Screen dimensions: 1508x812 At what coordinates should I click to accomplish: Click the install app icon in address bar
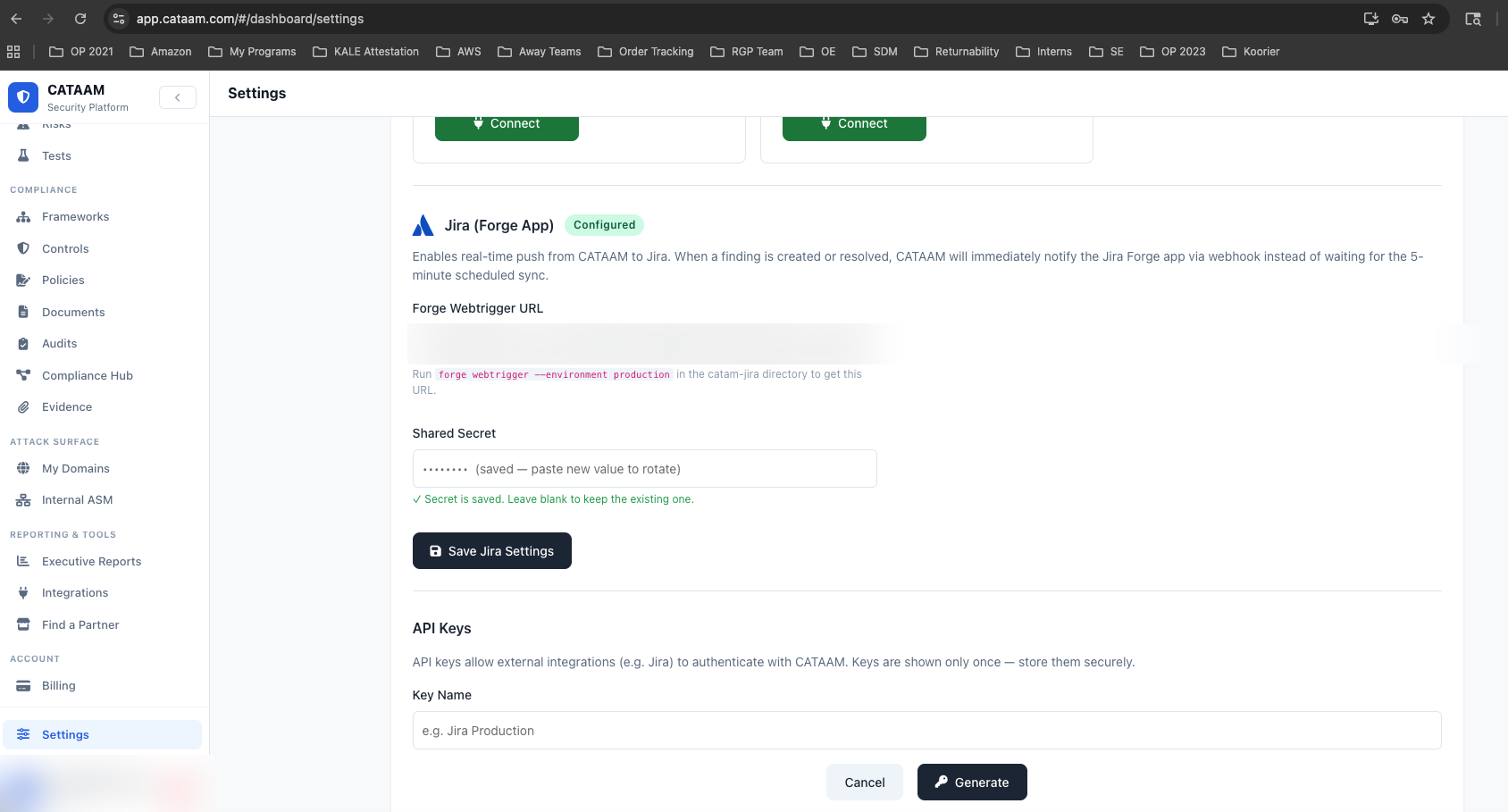[x=1371, y=19]
